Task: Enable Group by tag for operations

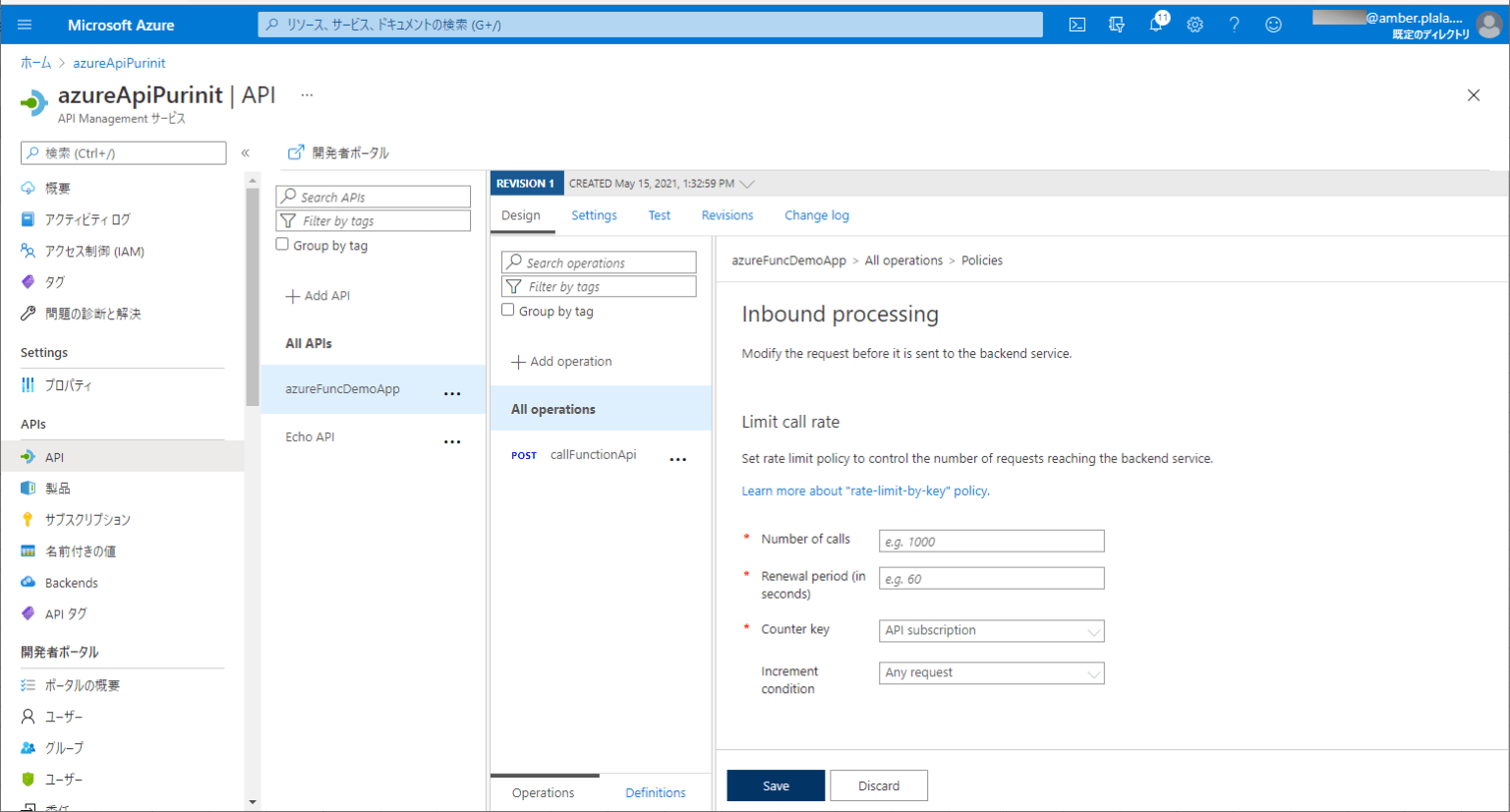Action: [x=509, y=310]
